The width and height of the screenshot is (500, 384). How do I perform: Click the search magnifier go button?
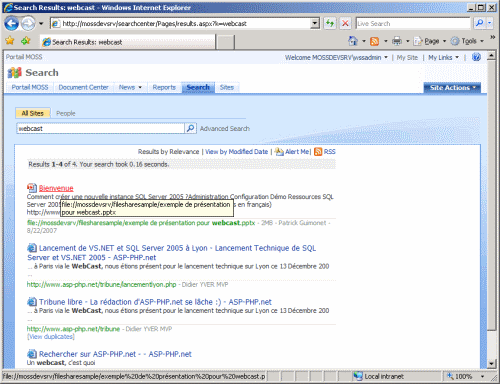190,128
